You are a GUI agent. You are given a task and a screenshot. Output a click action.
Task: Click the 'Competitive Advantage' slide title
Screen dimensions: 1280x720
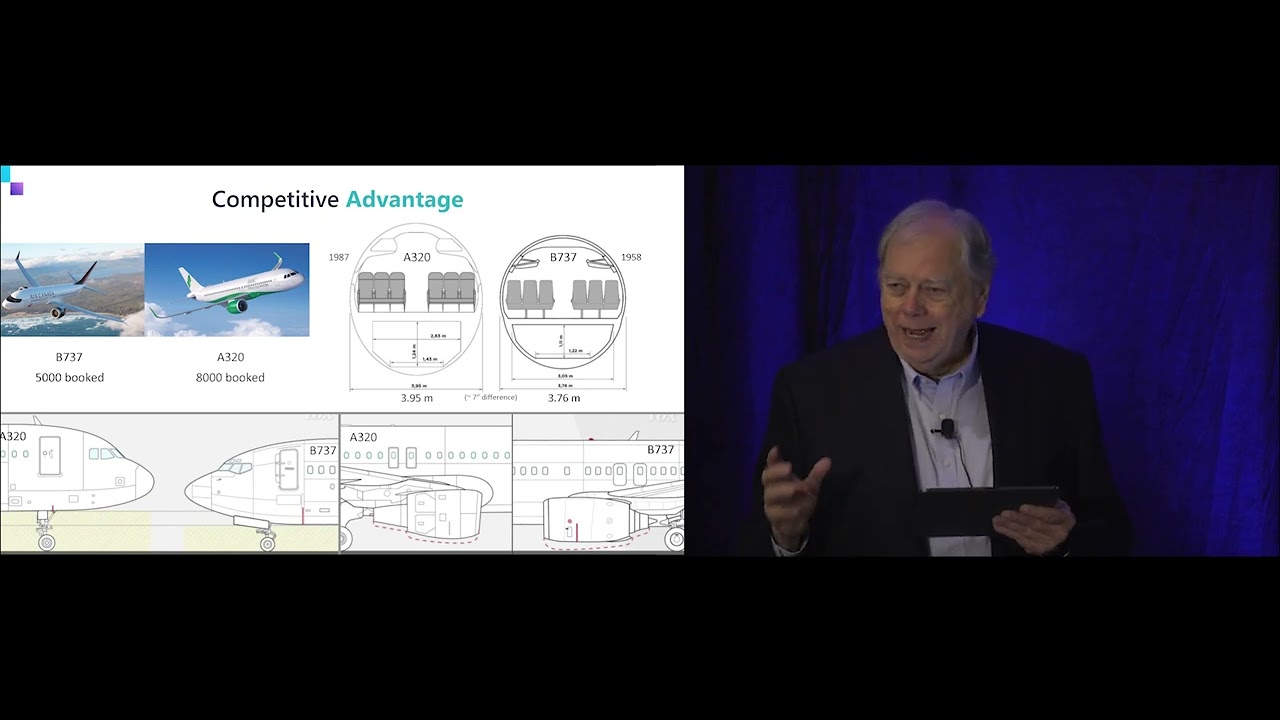pos(337,199)
